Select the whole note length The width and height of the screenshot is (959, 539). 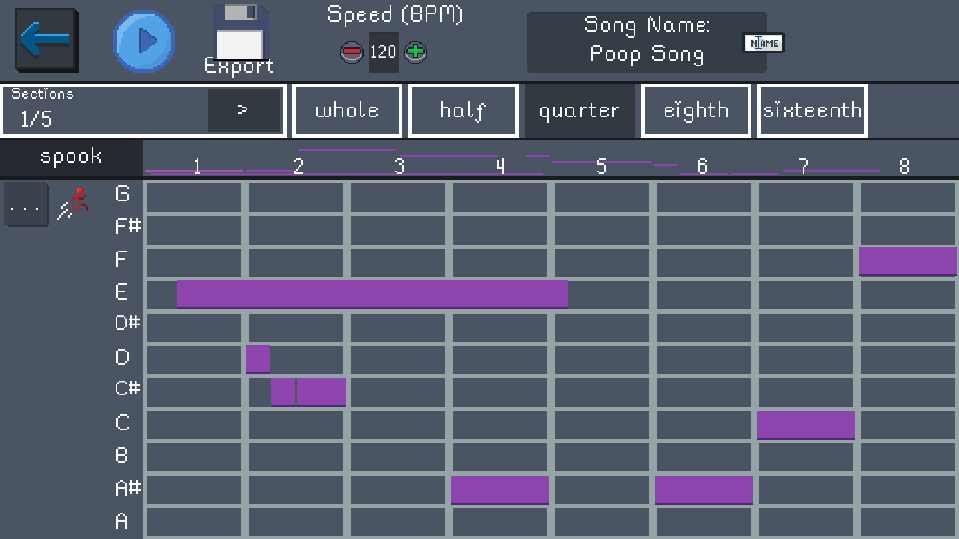tap(347, 110)
